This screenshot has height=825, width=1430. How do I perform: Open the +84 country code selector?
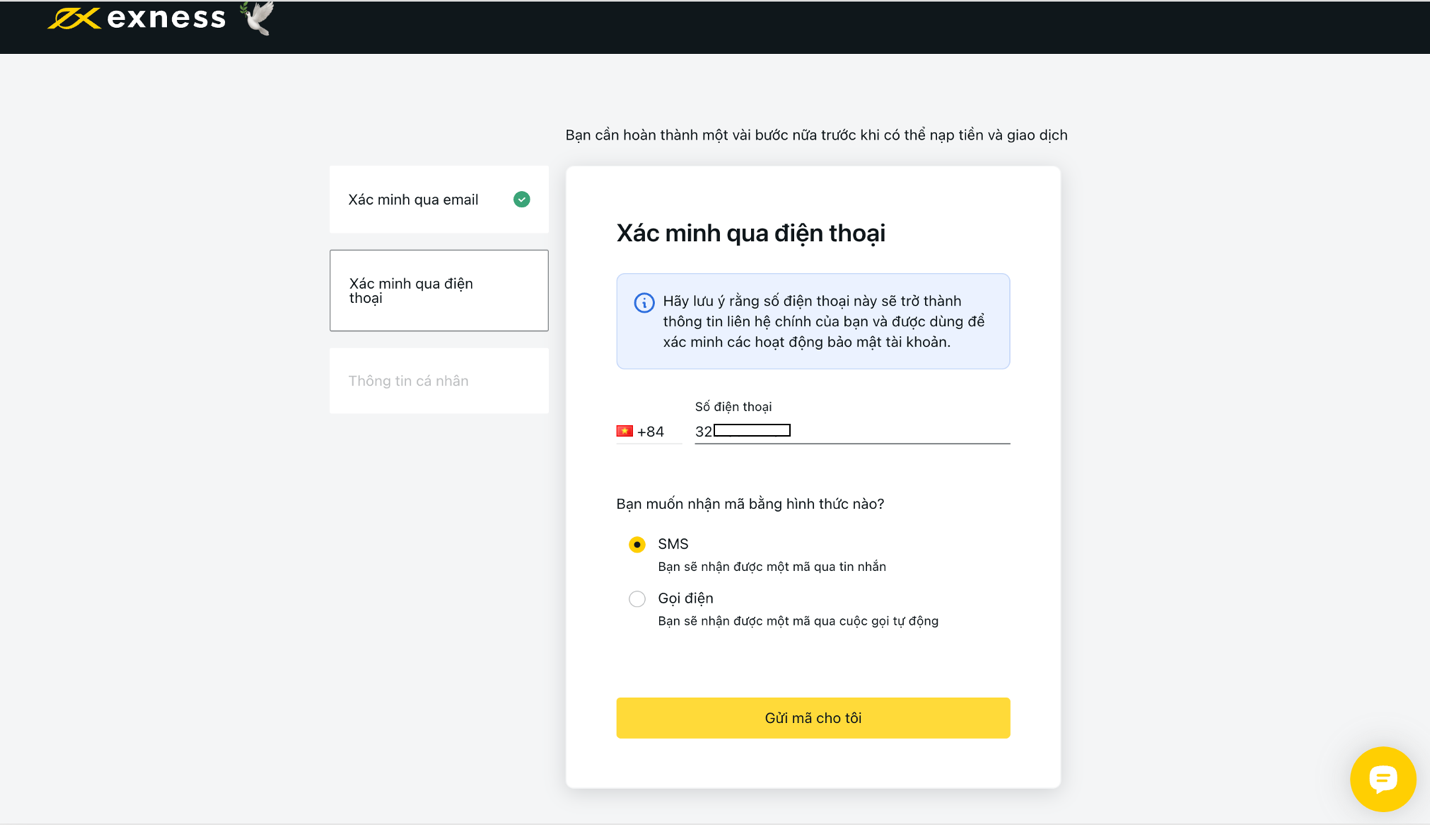pyautogui.click(x=650, y=432)
